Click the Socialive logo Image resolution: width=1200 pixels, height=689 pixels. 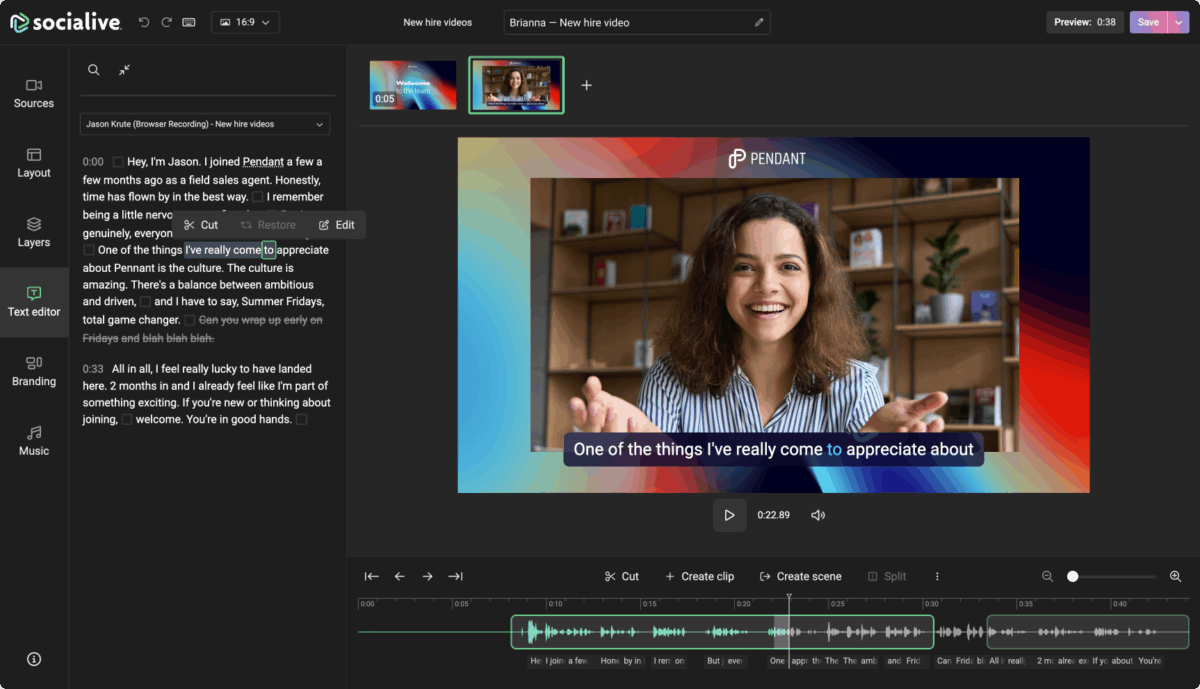coord(65,22)
